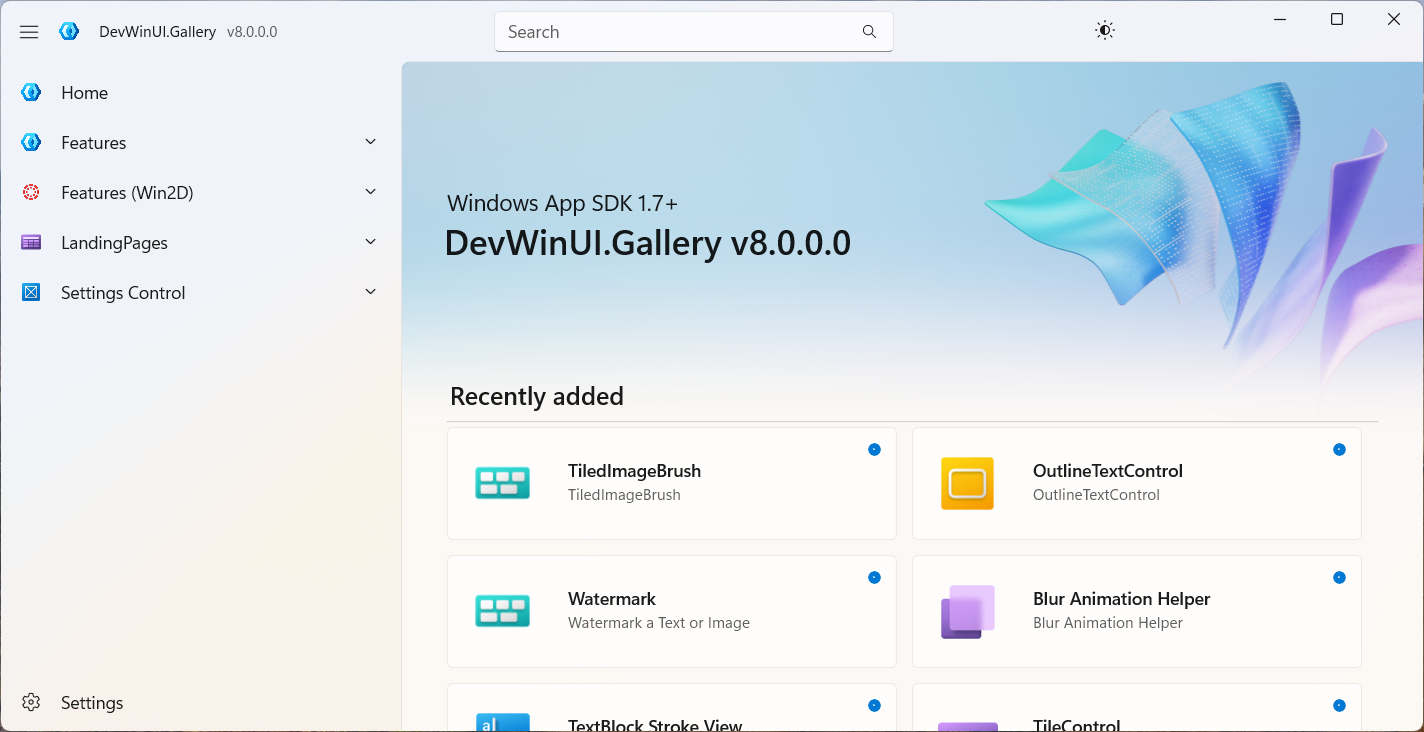The image size is (1424, 732).
Task: Expand the Features (Win2D) chevron
Action: [x=371, y=192]
